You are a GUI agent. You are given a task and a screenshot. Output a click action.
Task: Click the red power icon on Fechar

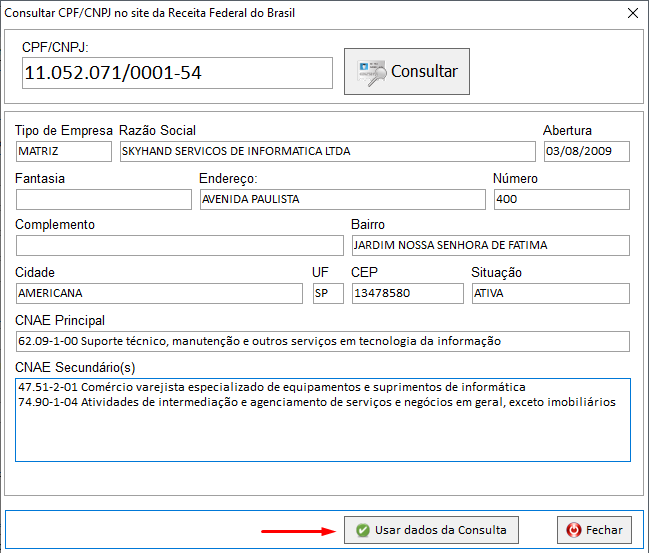click(574, 530)
